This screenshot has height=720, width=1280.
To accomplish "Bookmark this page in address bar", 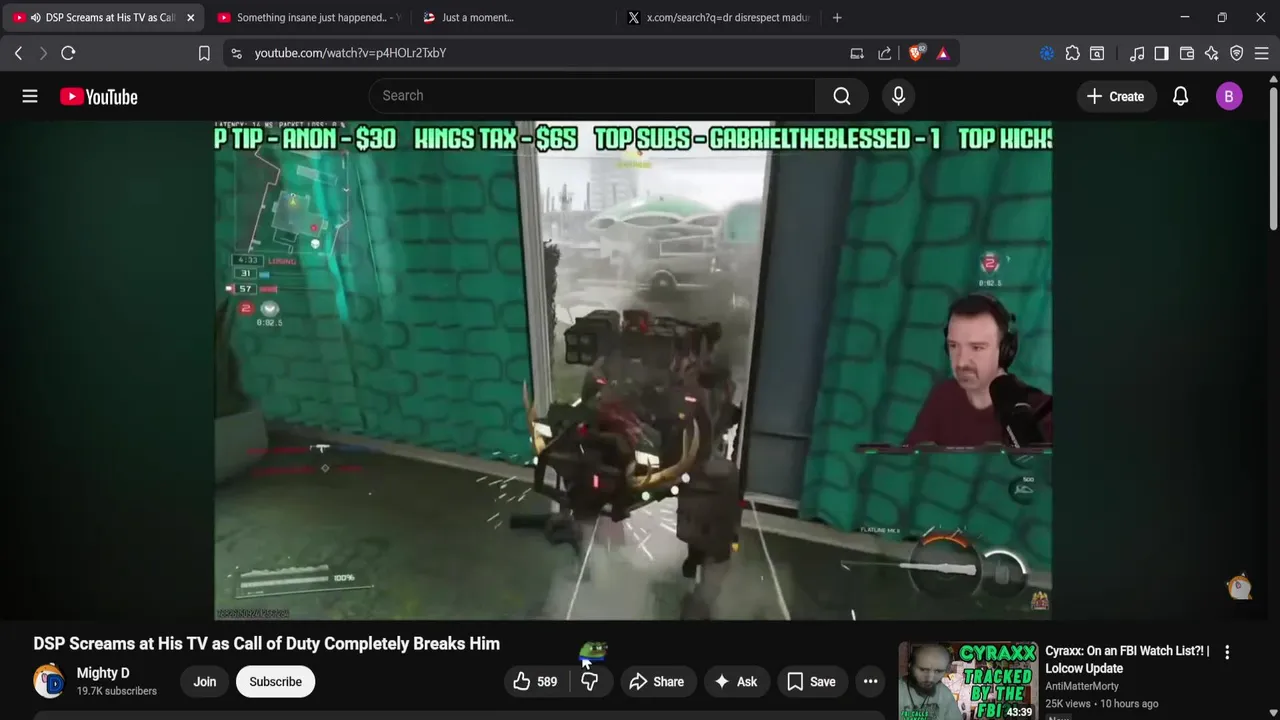I will [x=204, y=53].
